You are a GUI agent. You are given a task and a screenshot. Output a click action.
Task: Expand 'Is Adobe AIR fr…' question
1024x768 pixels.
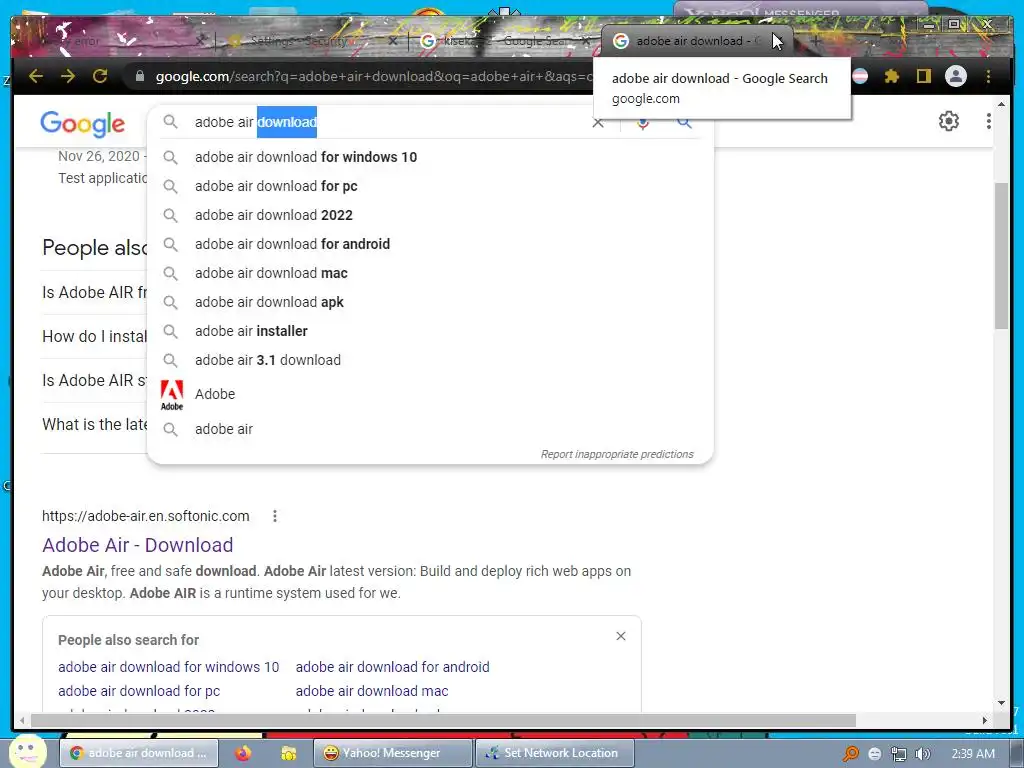(95, 293)
